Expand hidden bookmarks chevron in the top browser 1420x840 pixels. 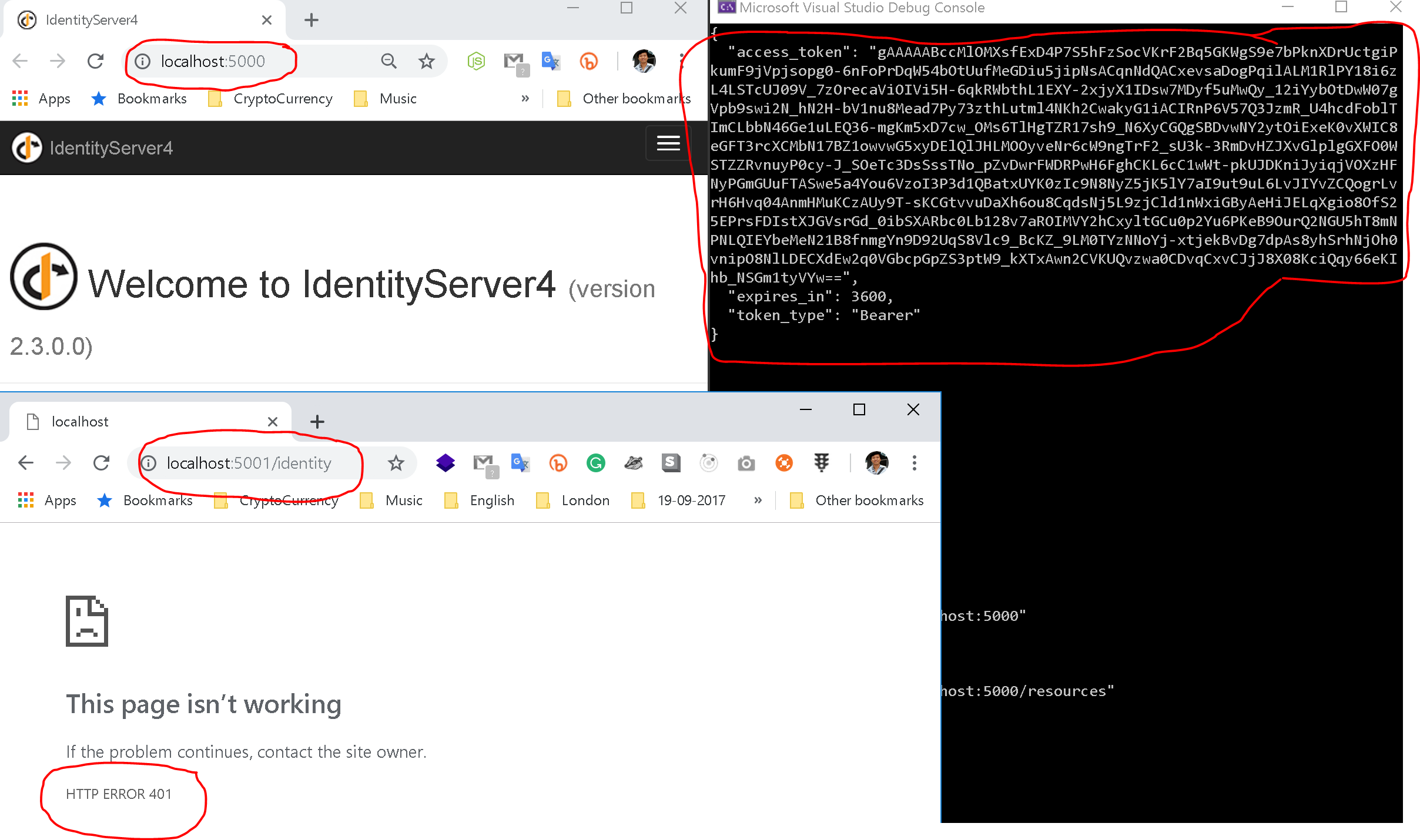click(525, 99)
